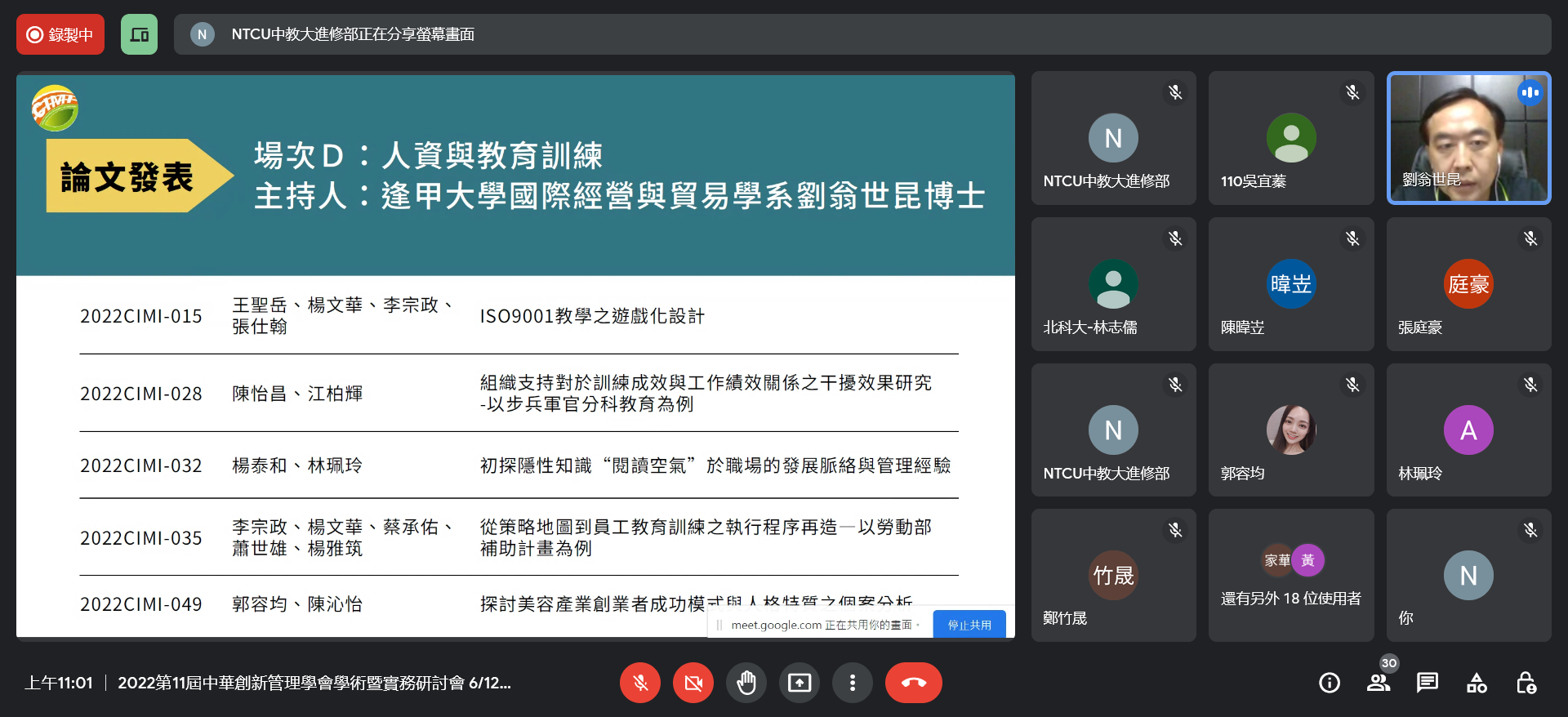Open host controls lock icon

[1526, 683]
